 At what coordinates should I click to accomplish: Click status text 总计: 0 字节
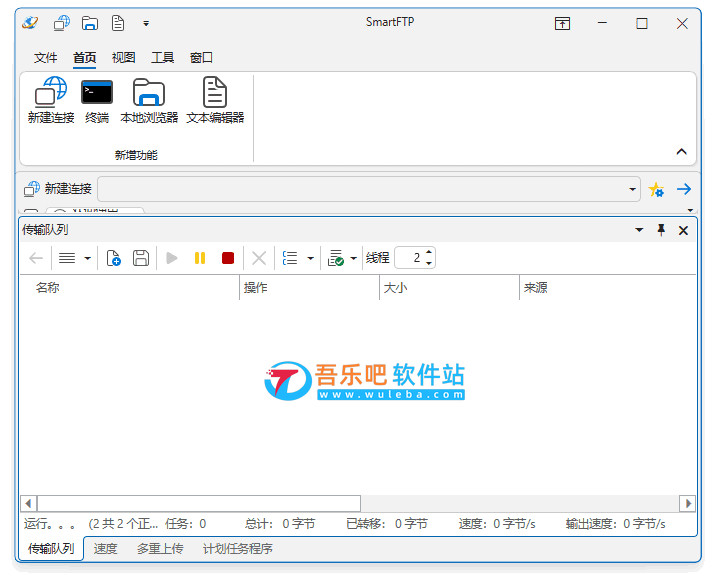(280, 524)
